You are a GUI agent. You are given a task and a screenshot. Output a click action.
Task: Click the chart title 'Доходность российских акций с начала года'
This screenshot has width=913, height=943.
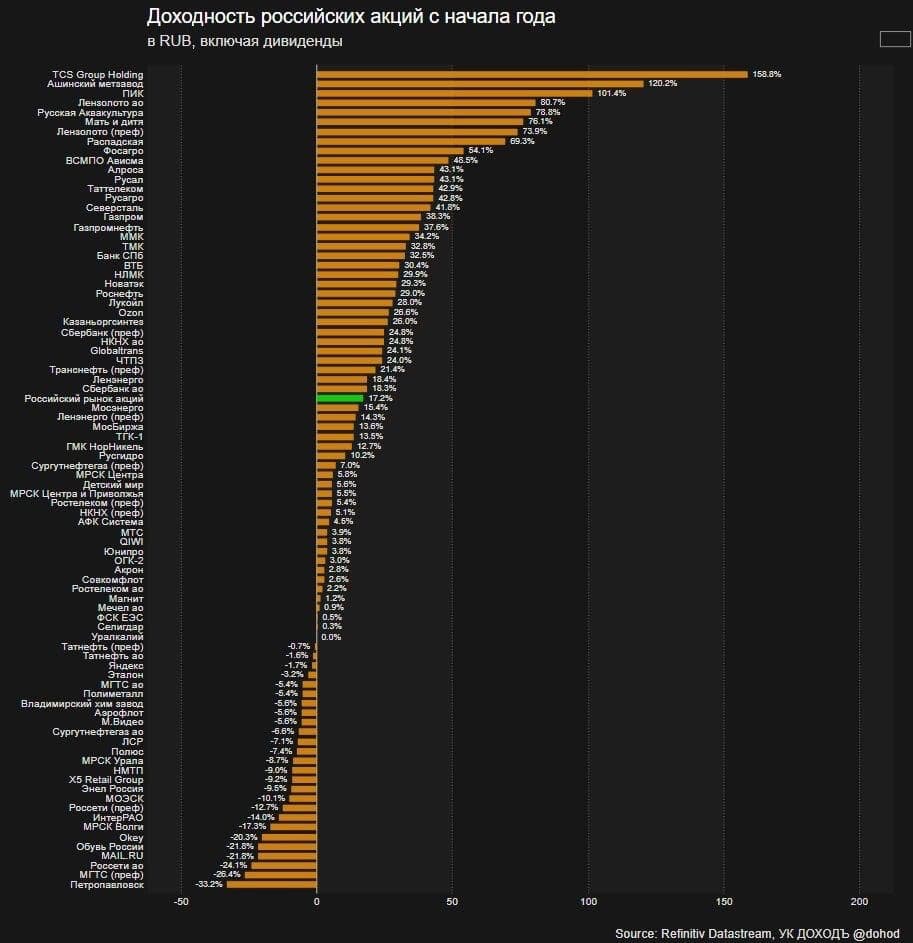351,17
